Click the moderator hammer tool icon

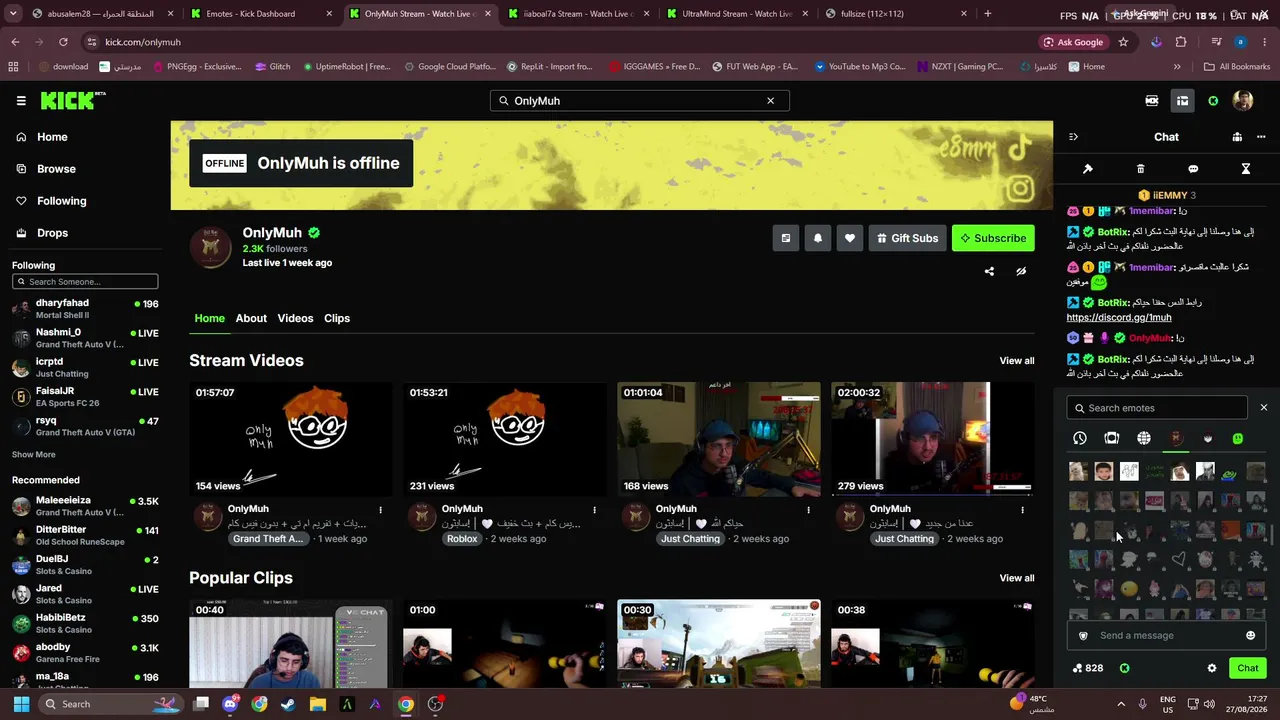1088,169
